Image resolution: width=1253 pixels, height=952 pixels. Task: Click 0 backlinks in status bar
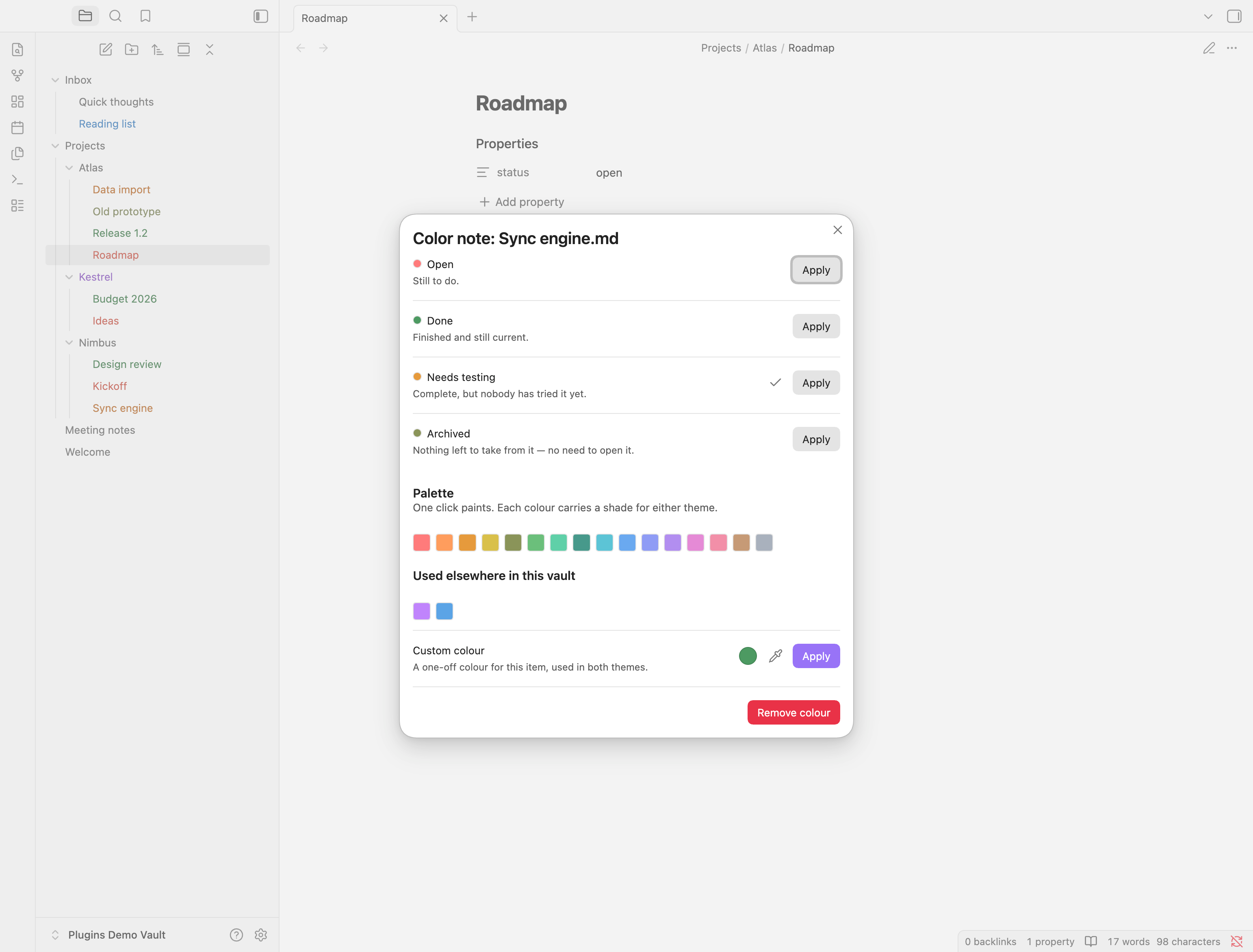click(x=990, y=941)
